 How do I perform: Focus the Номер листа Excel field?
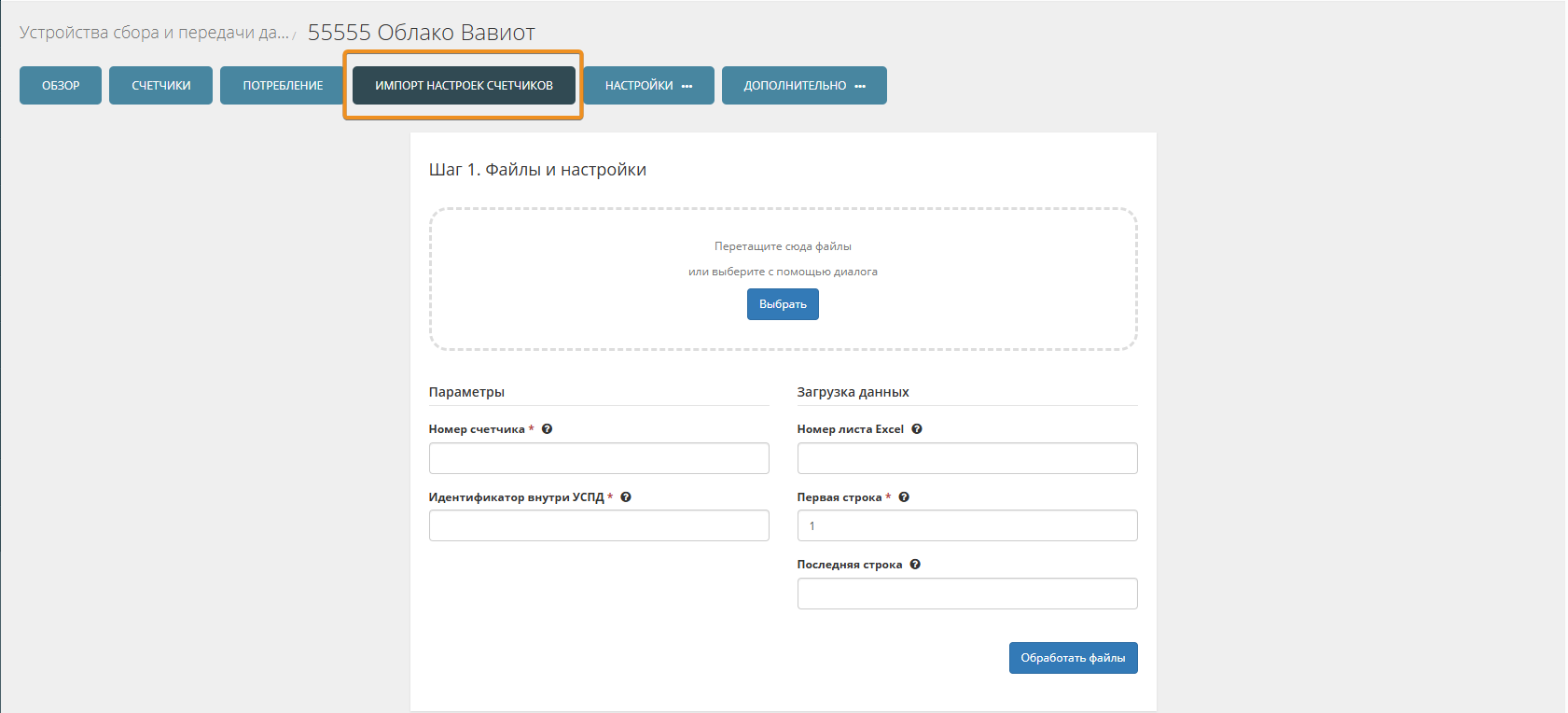click(967, 458)
